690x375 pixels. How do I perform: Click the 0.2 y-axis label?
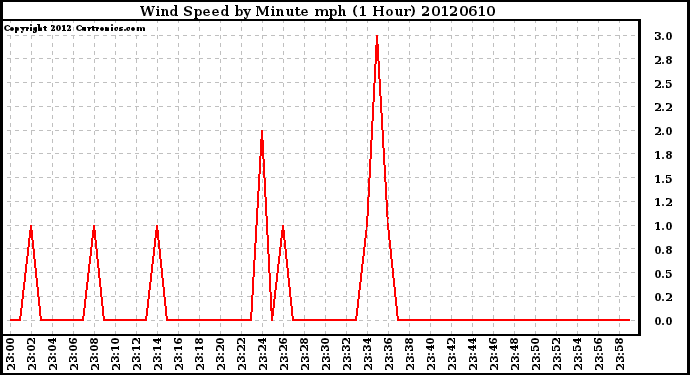(663, 298)
